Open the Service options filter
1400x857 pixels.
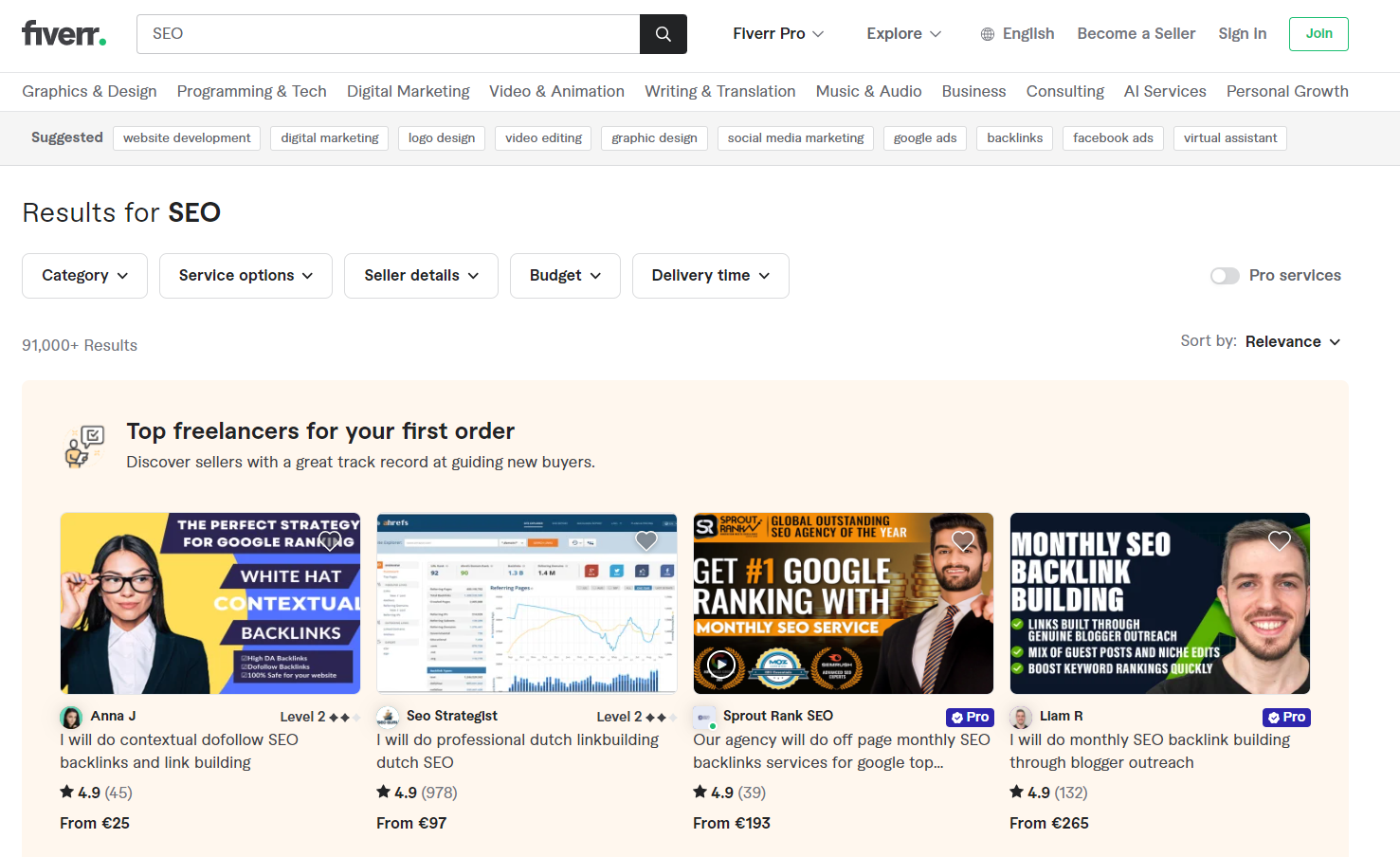click(x=245, y=276)
